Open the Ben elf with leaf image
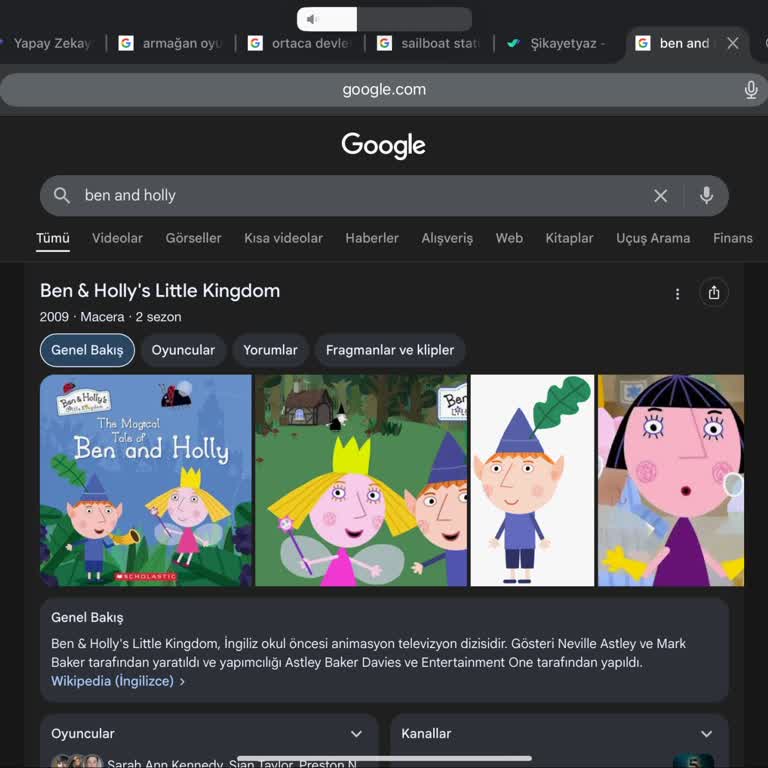768x768 pixels. pos(532,480)
